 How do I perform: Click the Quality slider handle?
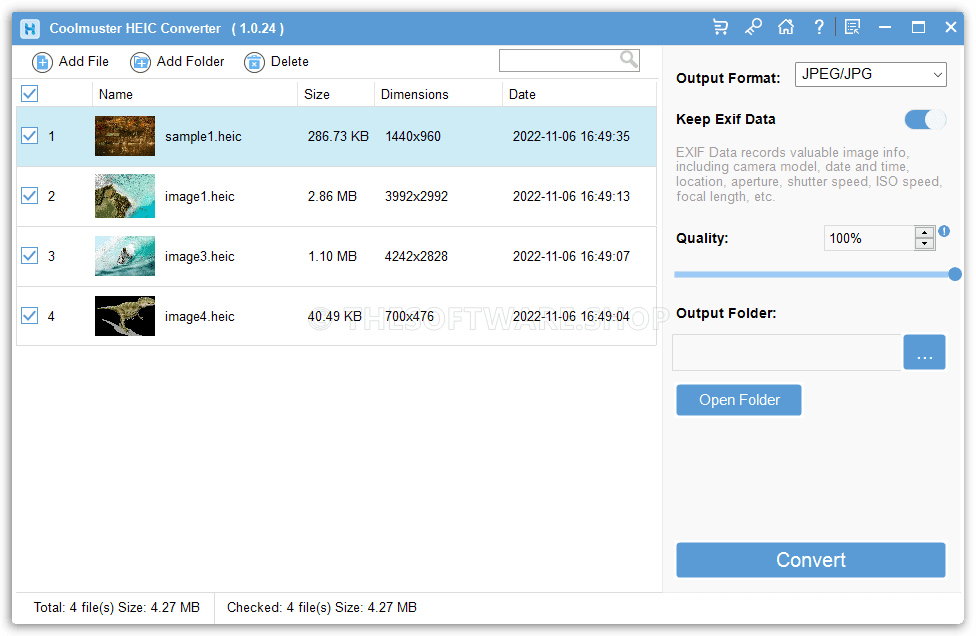pyautogui.click(x=955, y=274)
